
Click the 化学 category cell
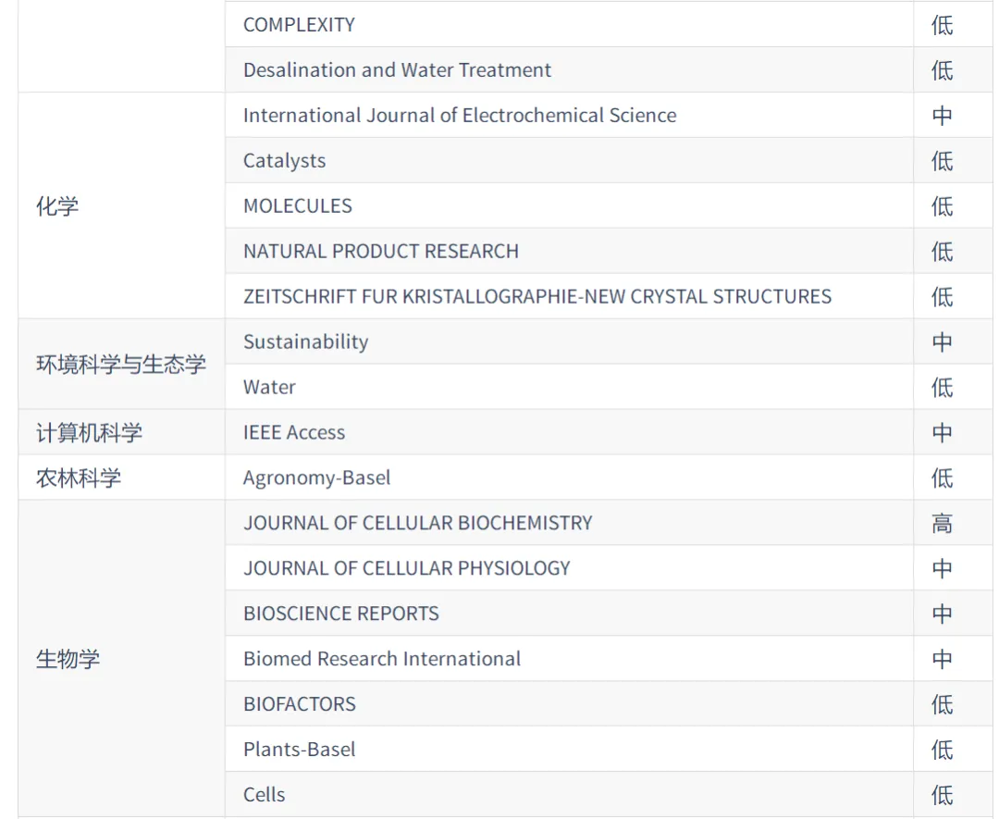point(57,206)
